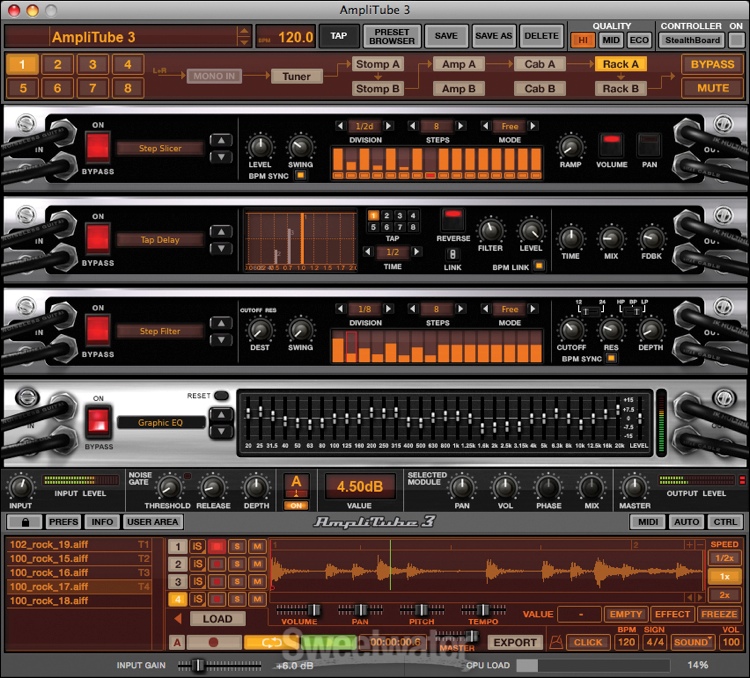Click the Volume button on the Step Slicer
This screenshot has width=750, height=678.
click(611, 144)
